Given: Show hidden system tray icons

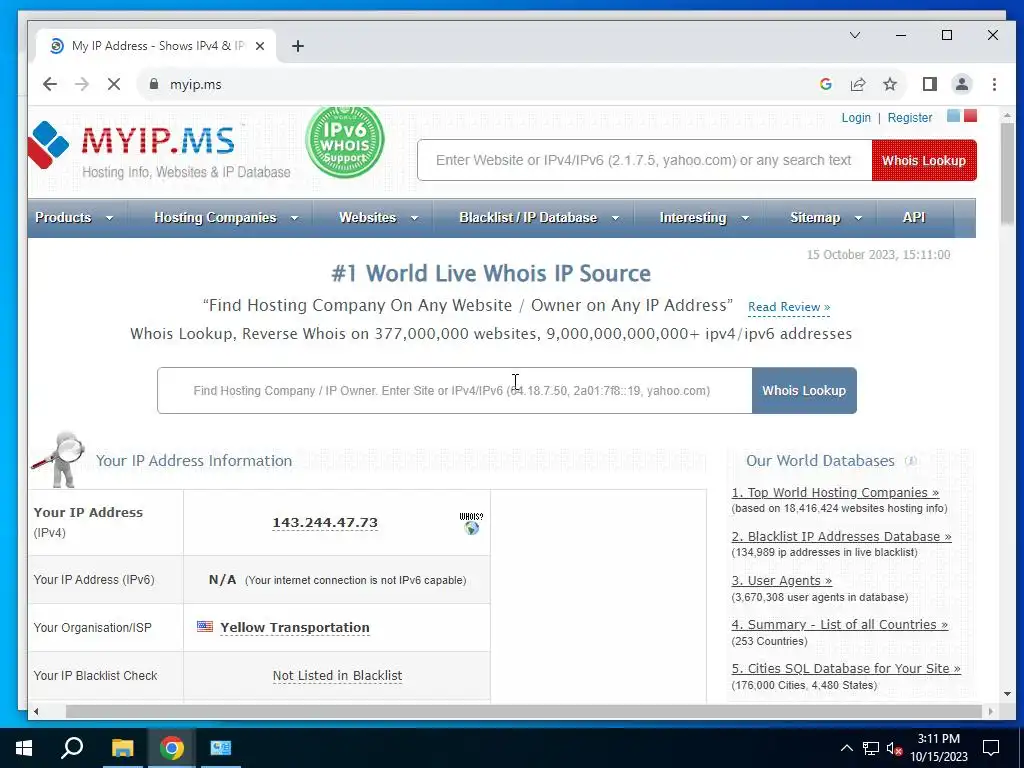Looking at the screenshot, I should (846, 748).
